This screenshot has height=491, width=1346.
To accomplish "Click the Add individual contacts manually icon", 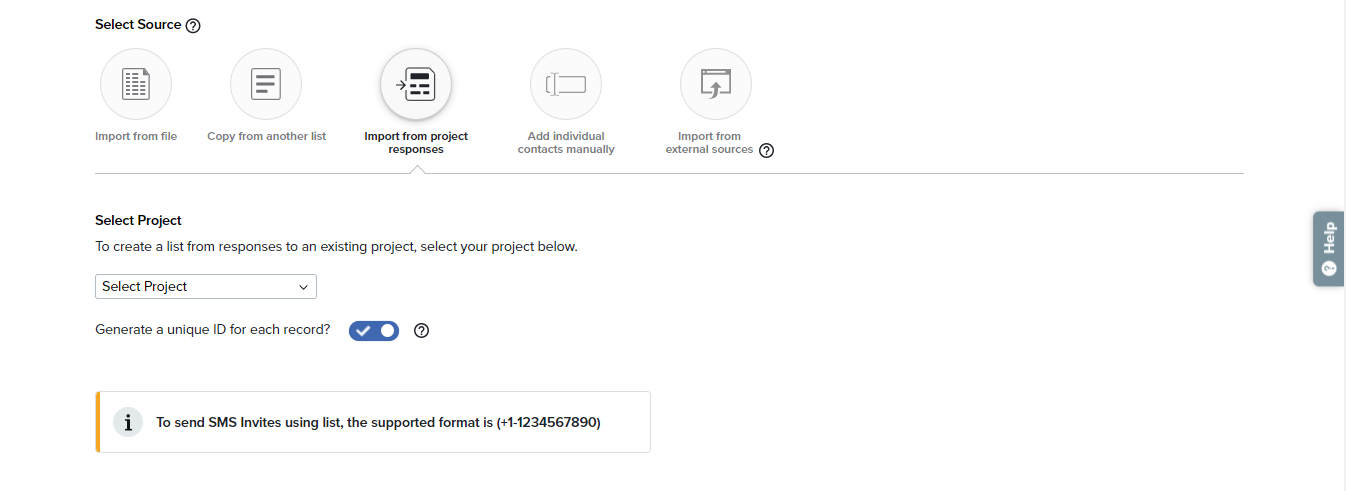I will pos(566,84).
